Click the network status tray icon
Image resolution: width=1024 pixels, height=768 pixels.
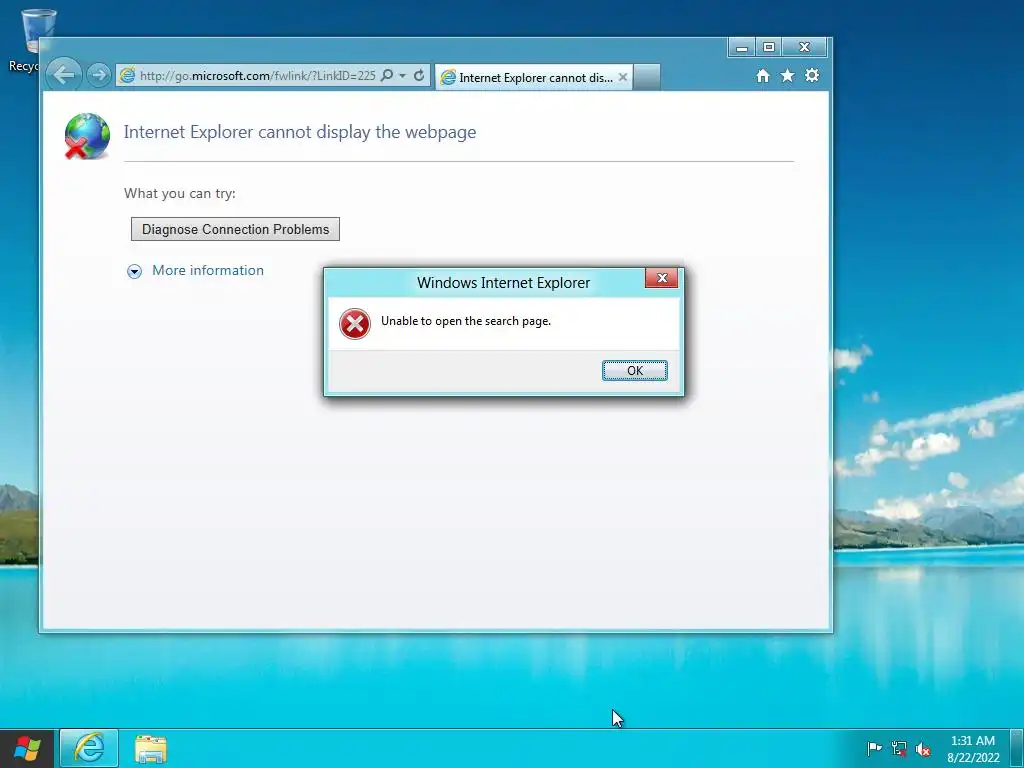coord(899,748)
